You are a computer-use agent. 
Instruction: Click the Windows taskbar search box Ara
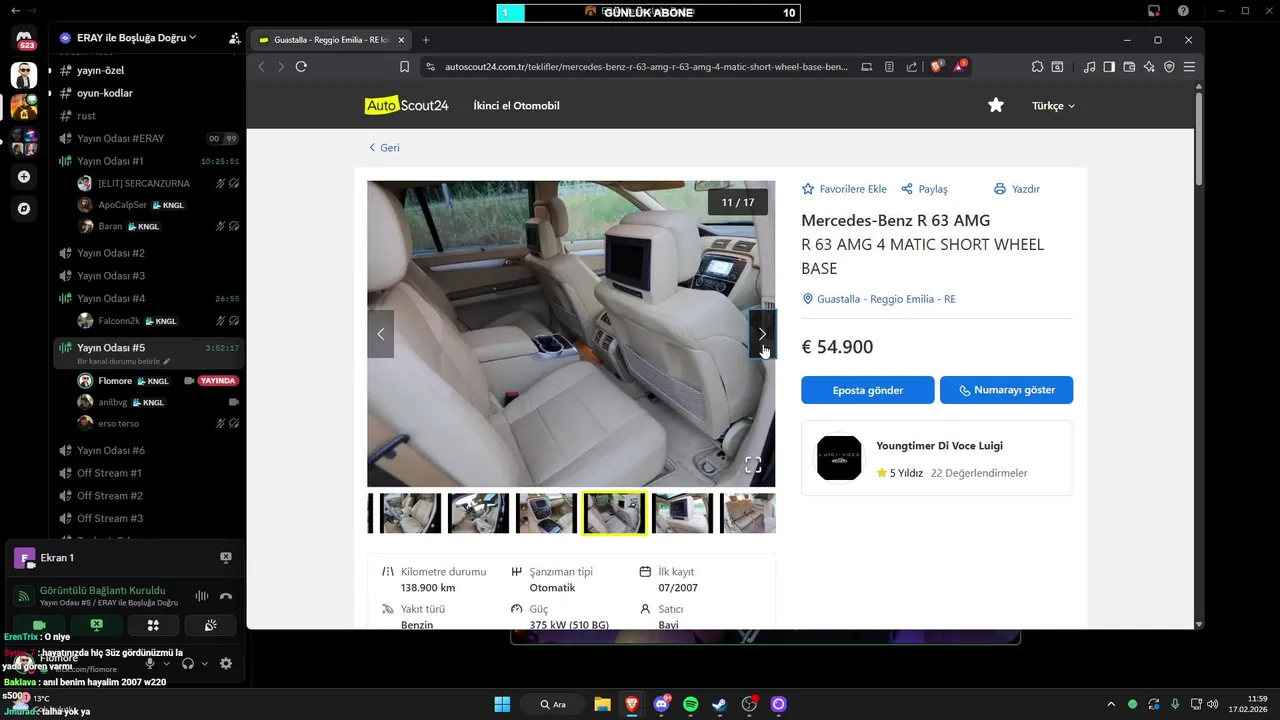point(552,704)
